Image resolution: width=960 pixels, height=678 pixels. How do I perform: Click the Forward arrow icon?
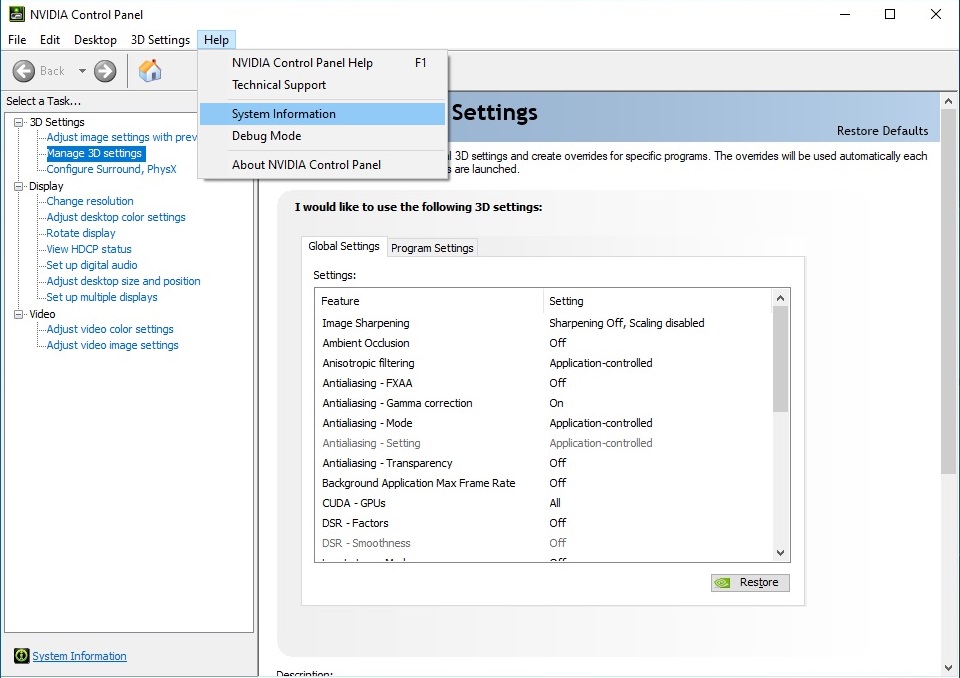(105, 71)
